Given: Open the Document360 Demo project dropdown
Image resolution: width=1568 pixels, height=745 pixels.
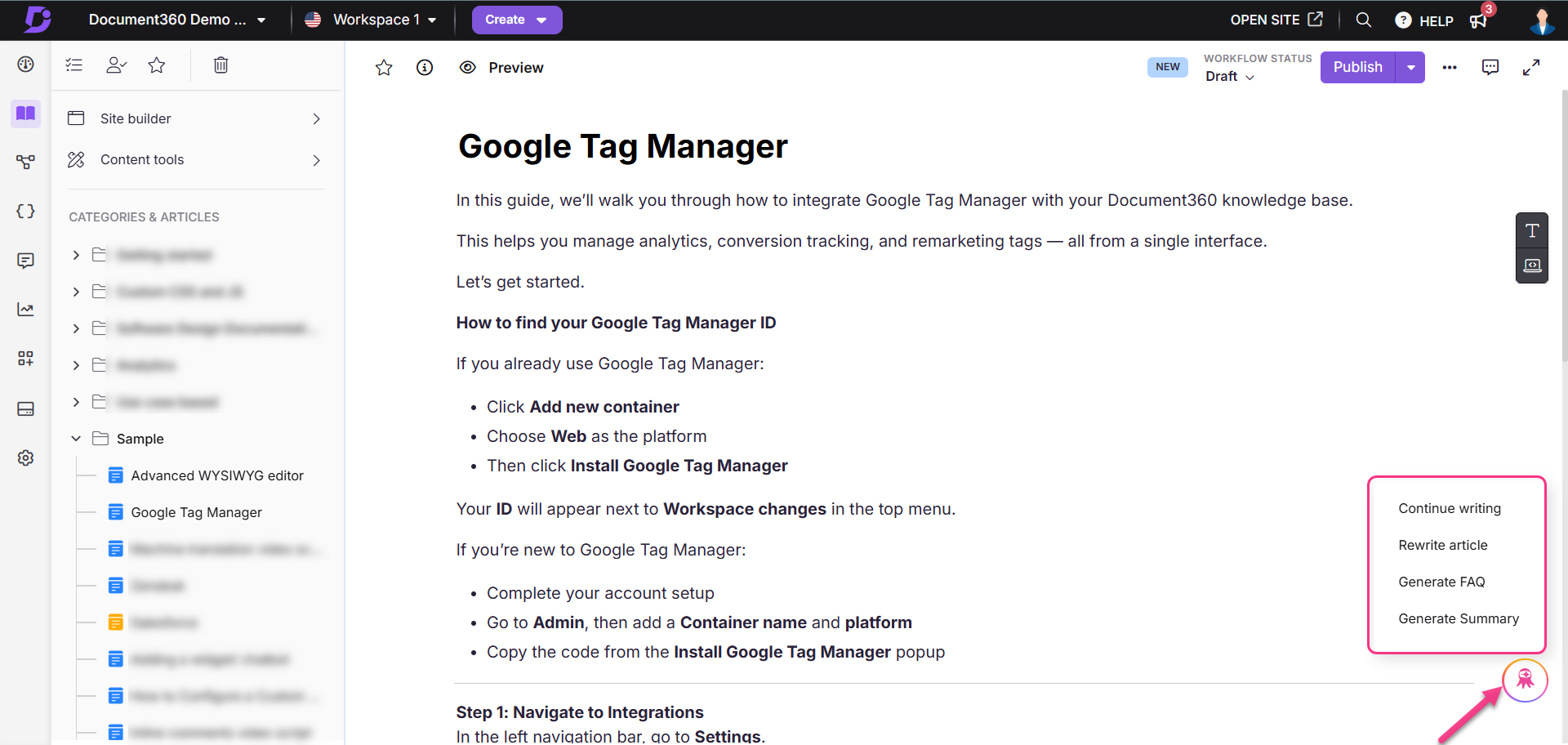Looking at the screenshot, I should 177,20.
